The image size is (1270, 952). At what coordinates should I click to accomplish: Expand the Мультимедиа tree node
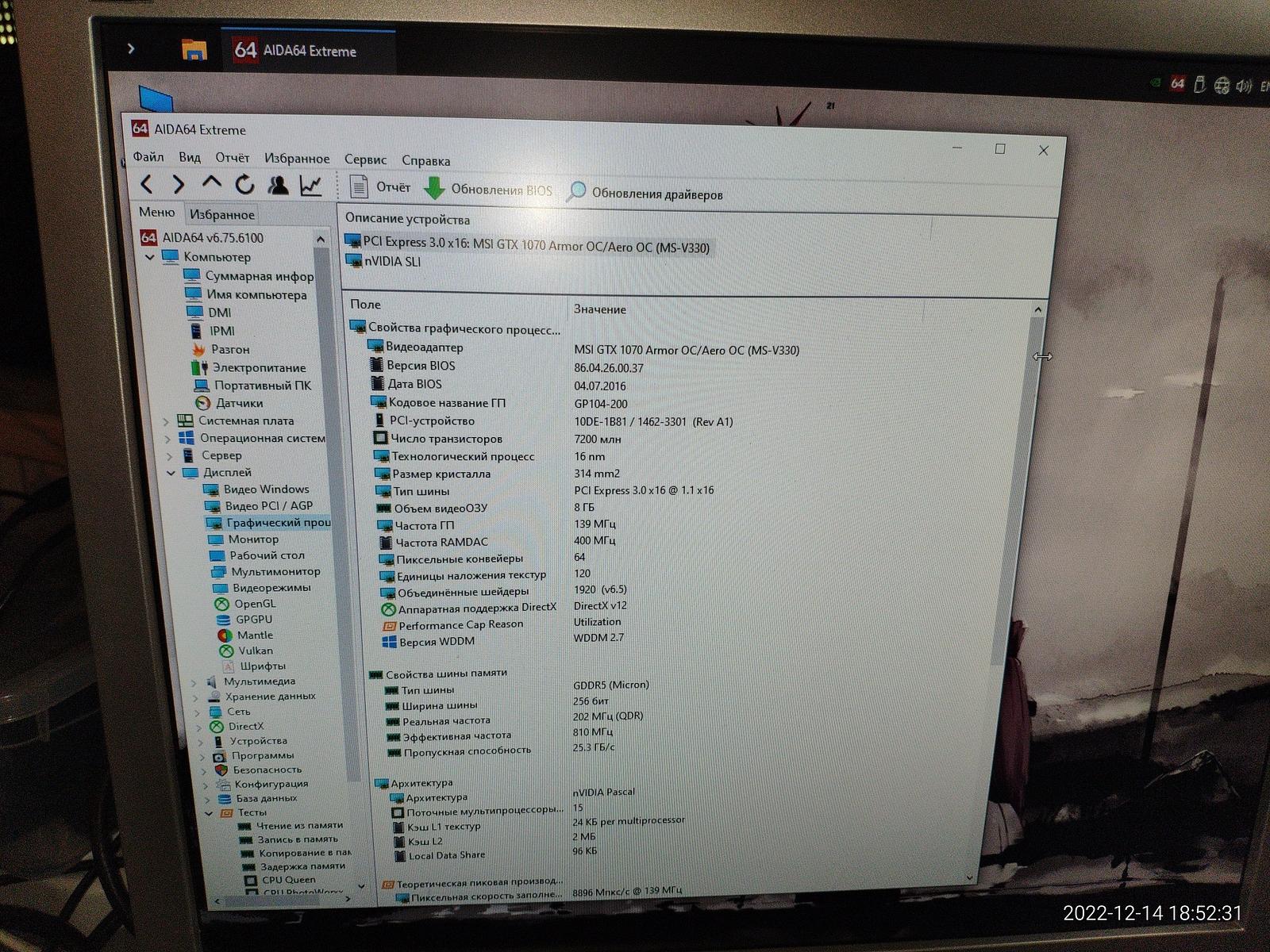point(194,681)
